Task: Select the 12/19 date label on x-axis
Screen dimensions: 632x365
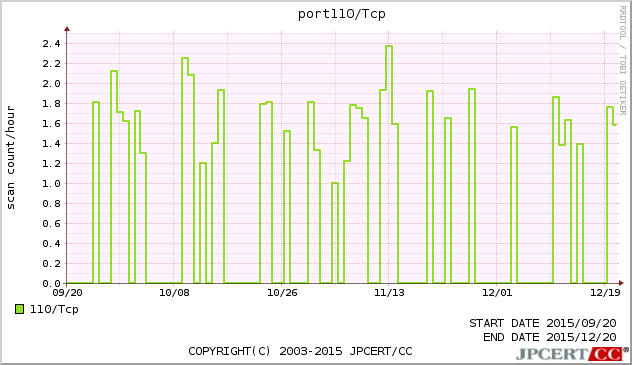Action: [605, 292]
